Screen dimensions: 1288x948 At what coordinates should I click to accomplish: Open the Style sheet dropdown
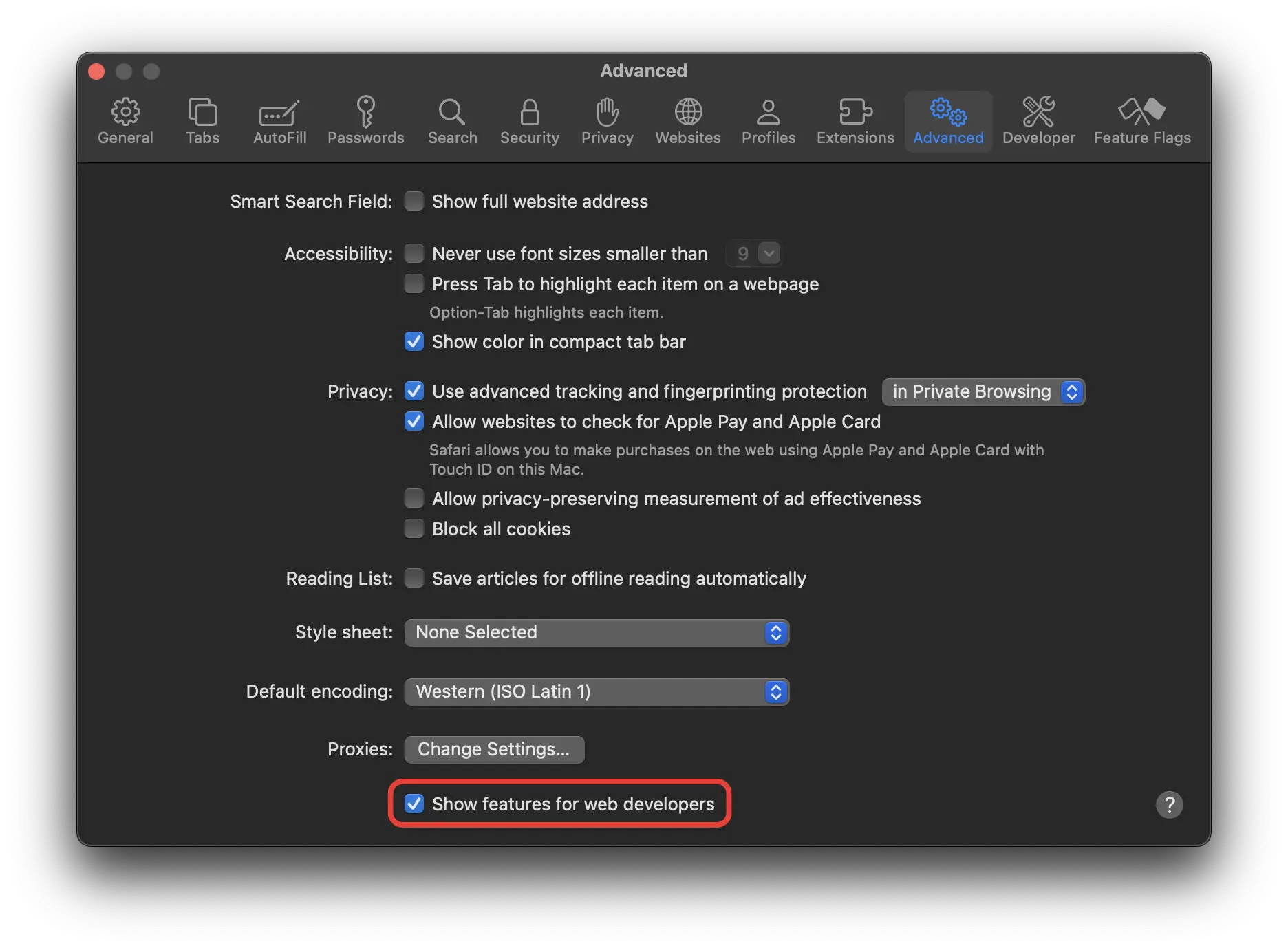[x=597, y=633]
